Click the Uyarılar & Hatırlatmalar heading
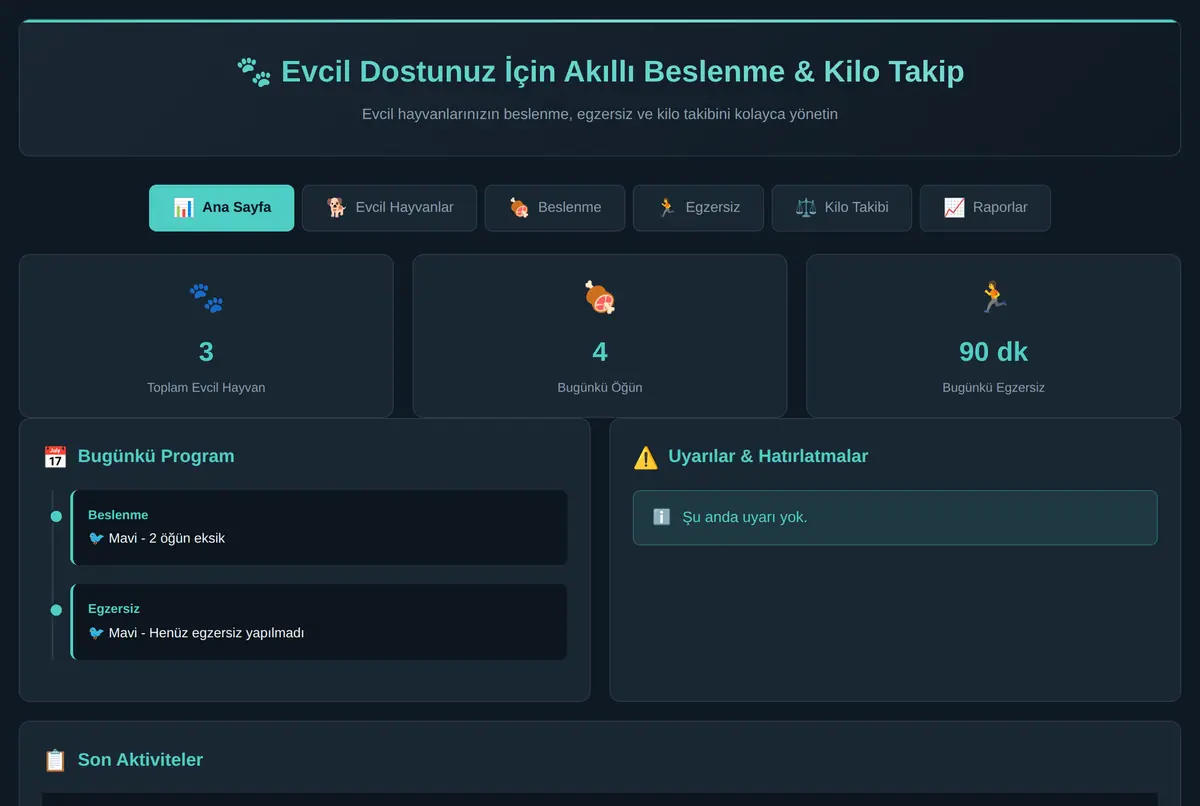 pyautogui.click(x=768, y=456)
